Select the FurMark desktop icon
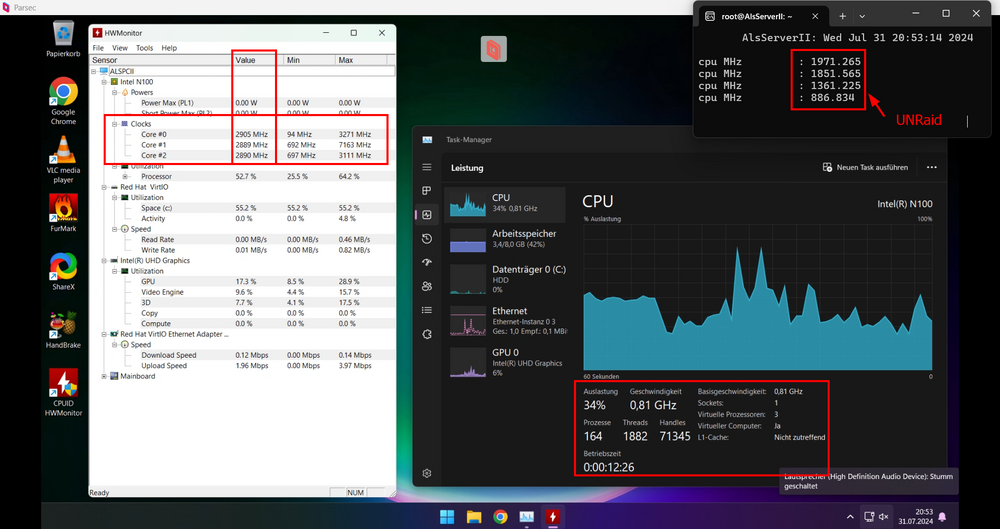 (x=63, y=213)
